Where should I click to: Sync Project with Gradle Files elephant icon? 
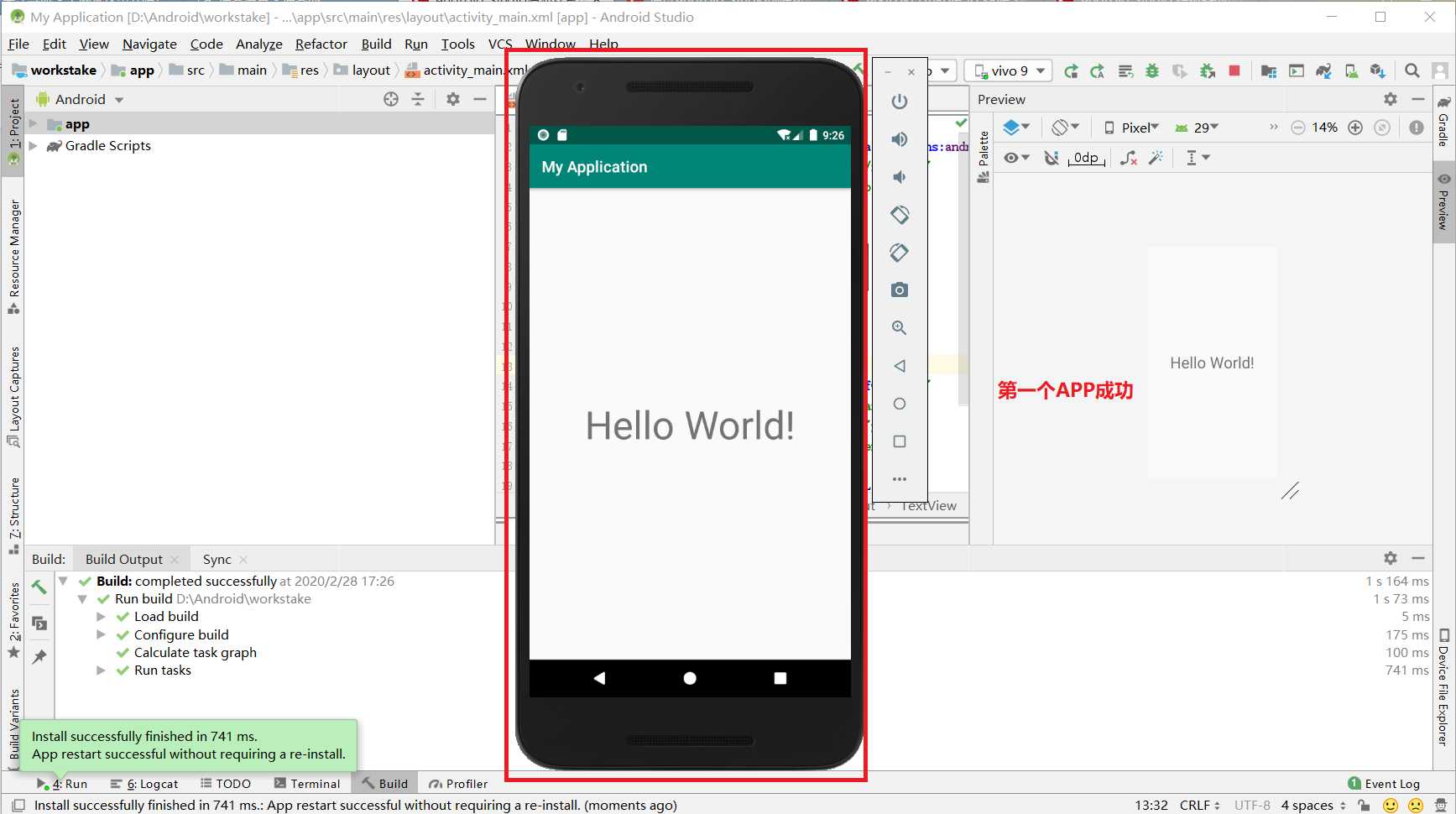tap(1323, 71)
